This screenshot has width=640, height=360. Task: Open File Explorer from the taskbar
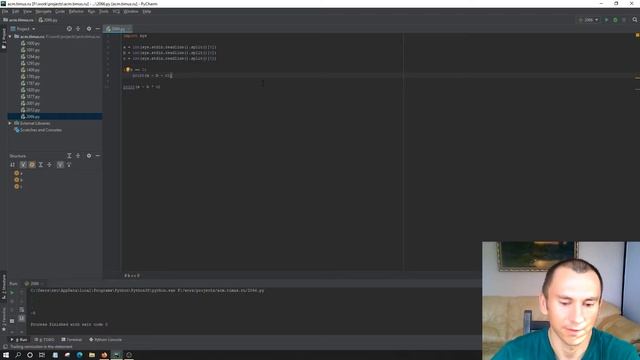(x=92, y=355)
